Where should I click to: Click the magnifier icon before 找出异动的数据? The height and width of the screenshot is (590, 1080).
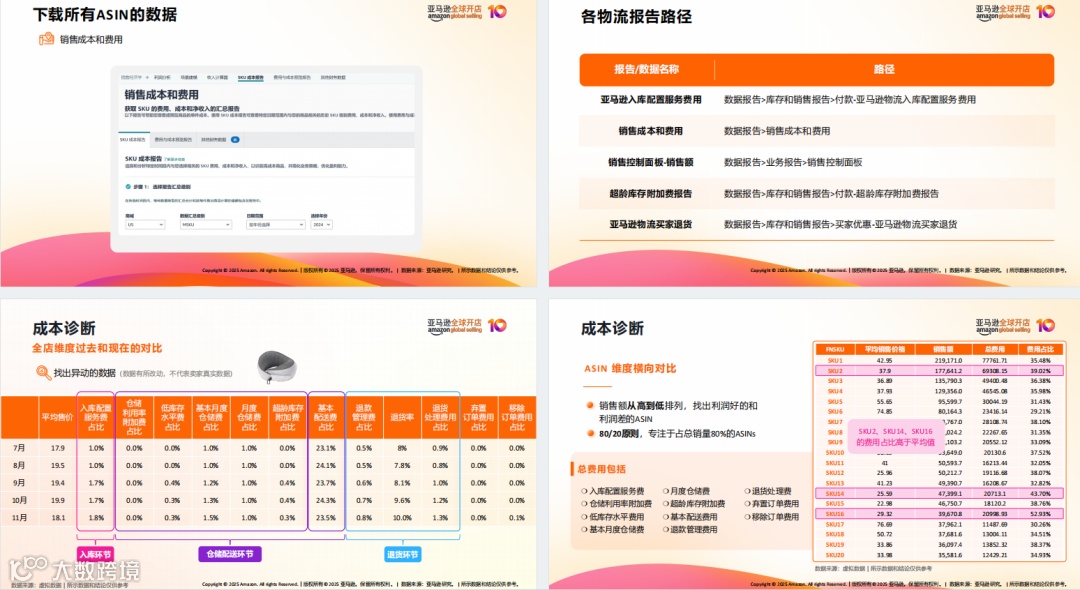tap(43, 372)
